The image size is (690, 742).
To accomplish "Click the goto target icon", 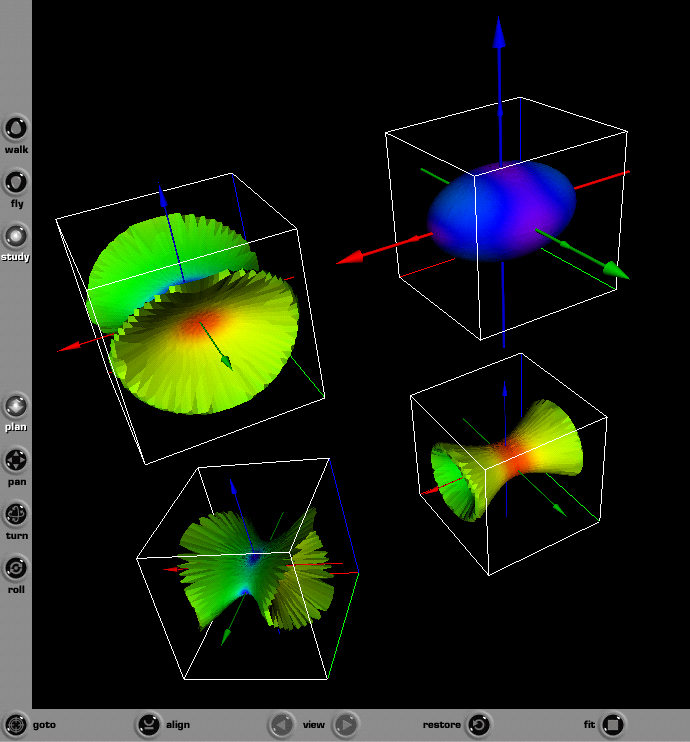I will (16, 724).
